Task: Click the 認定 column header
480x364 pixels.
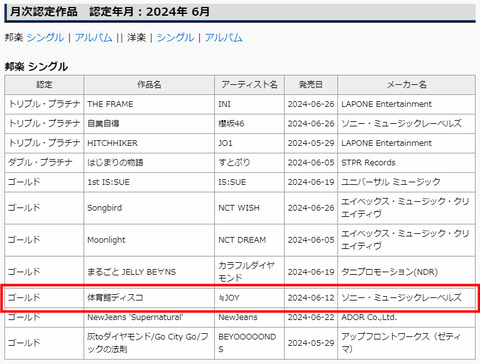Action: [x=44, y=85]
